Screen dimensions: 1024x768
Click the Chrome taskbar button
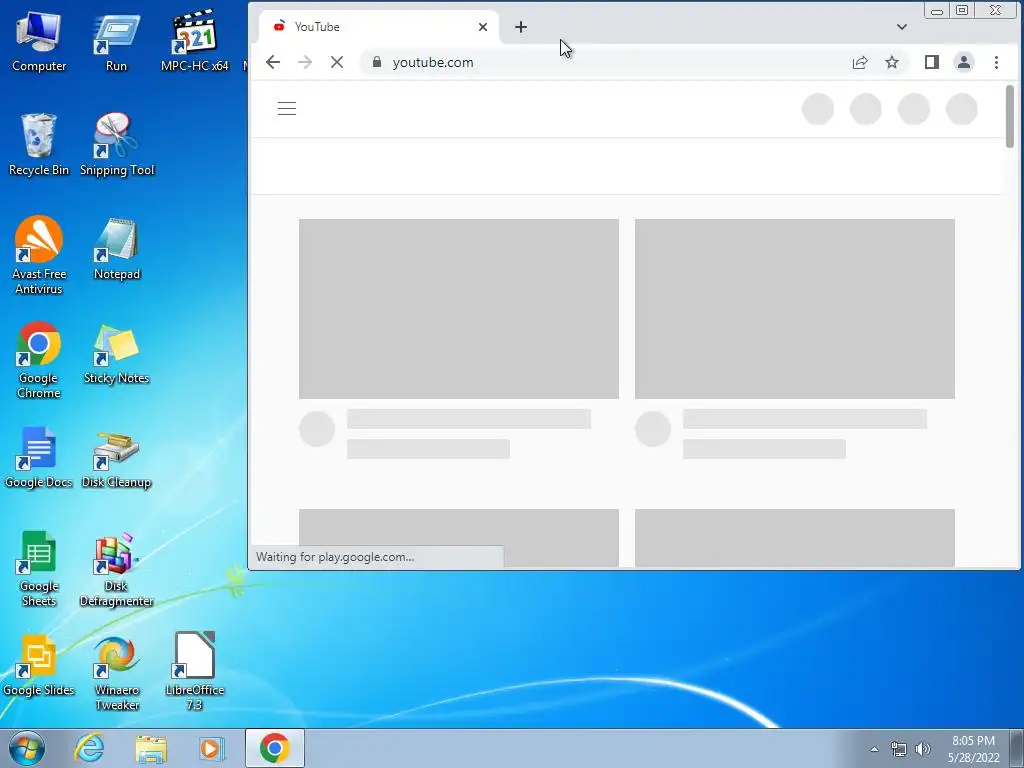(275, 748)
